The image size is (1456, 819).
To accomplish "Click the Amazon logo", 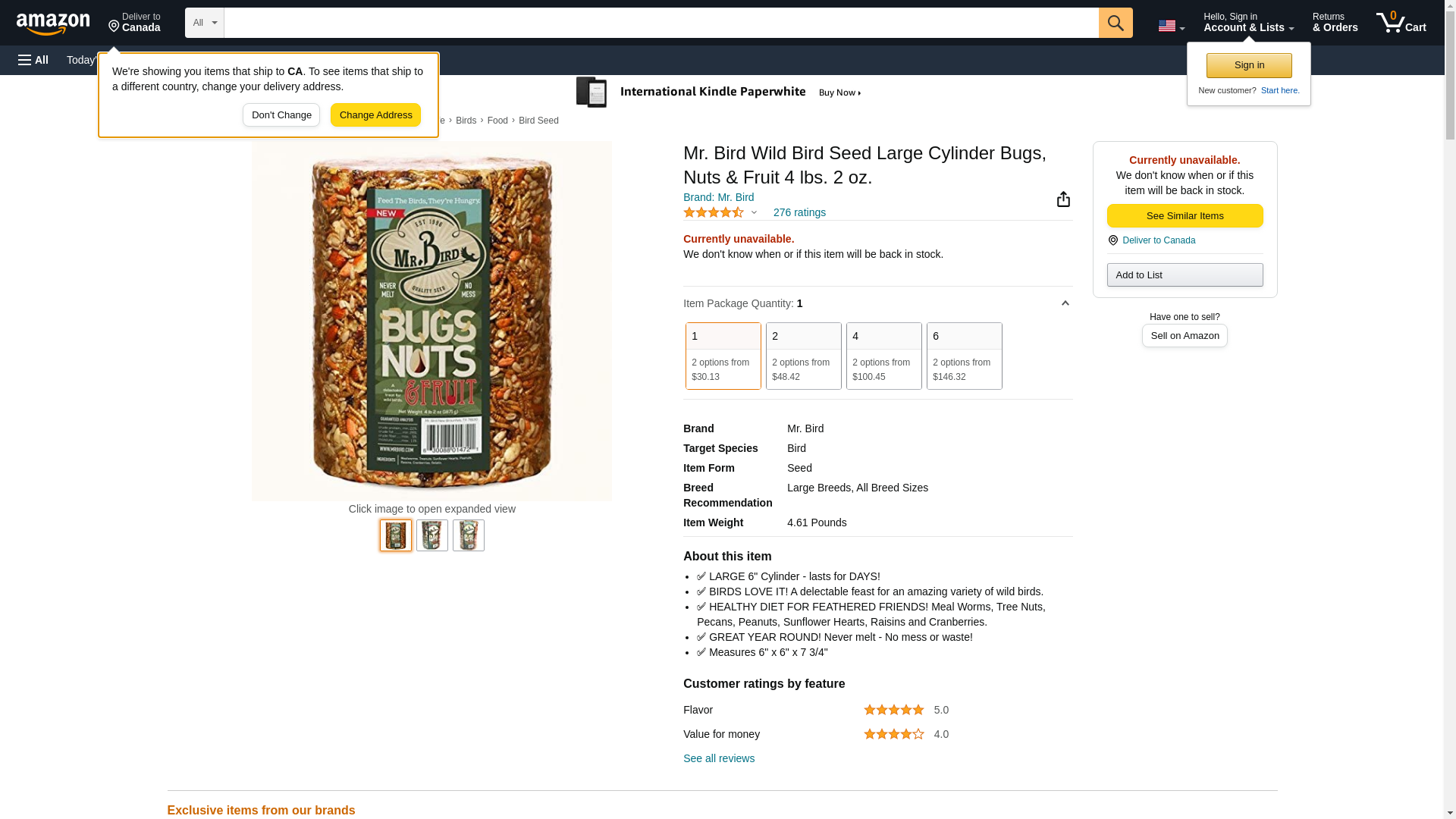I will pos(53,24).
